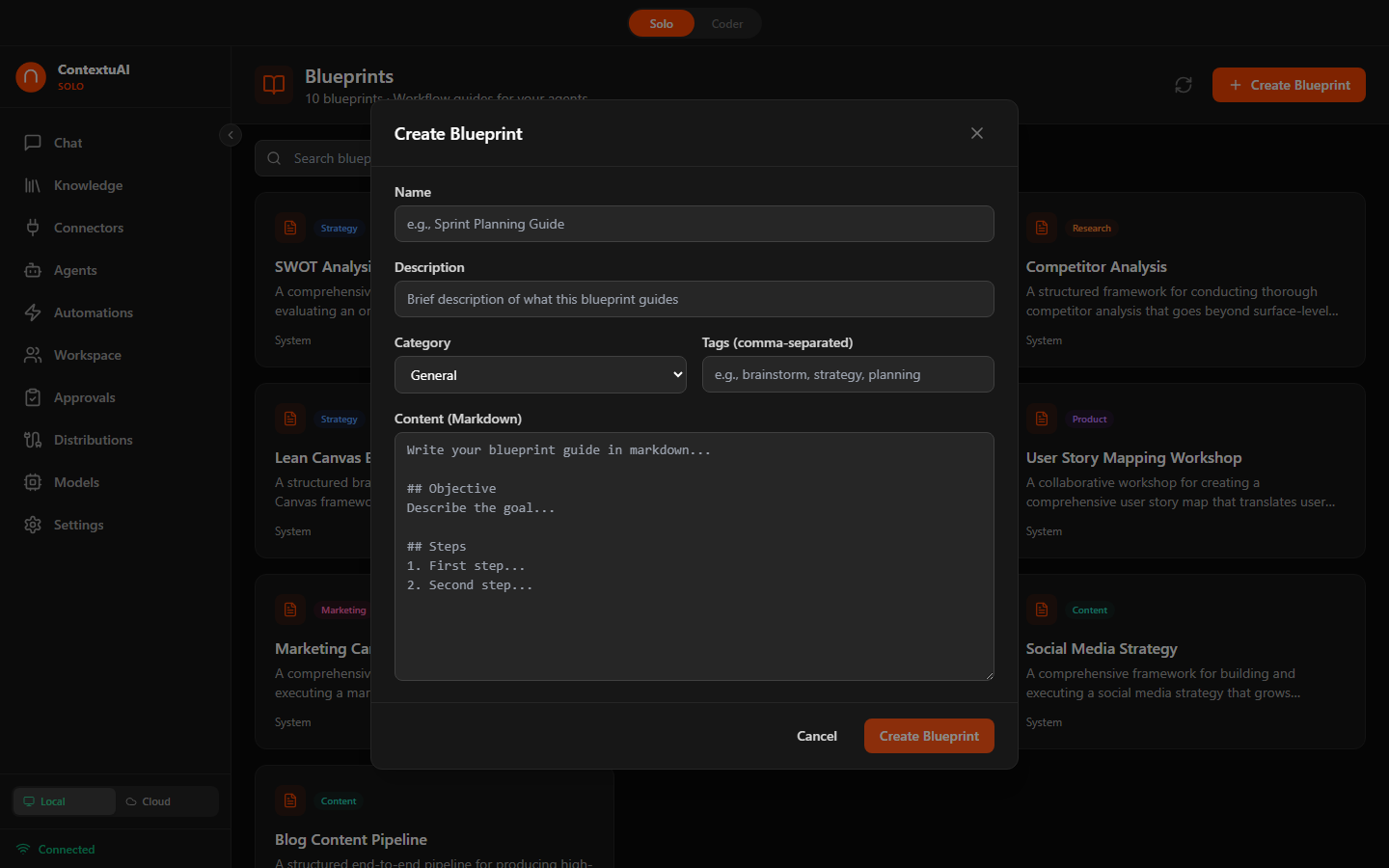Click the Social Media Strategy document icon

(x=1042, y=610)
